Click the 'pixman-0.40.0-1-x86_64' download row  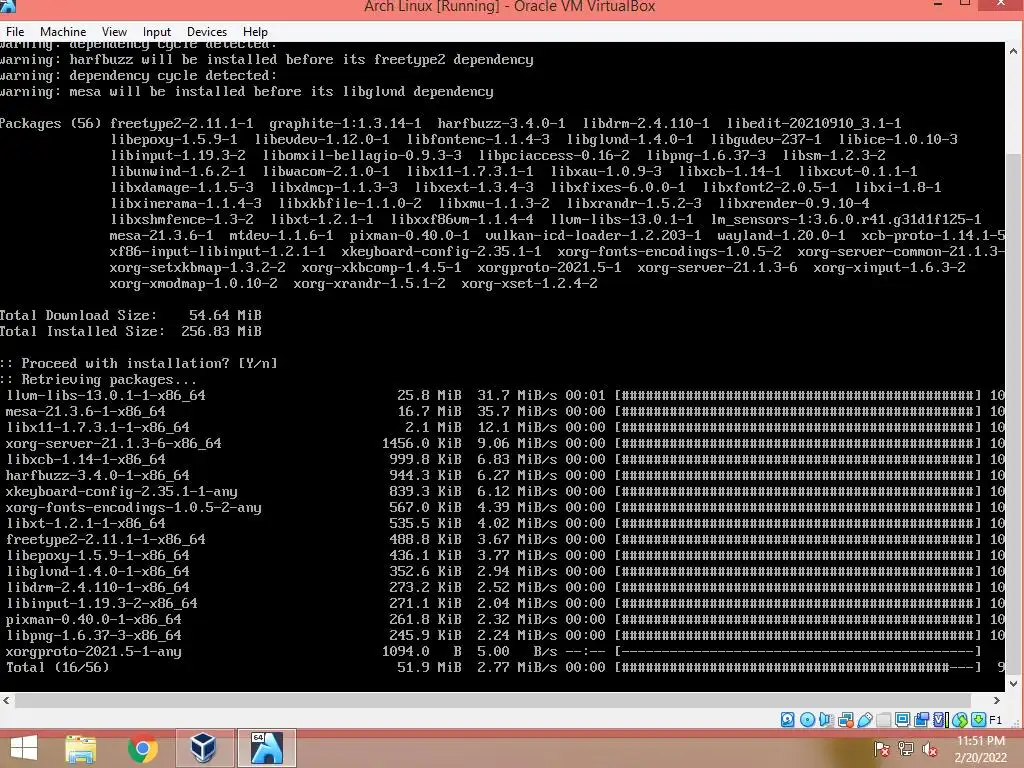502,619
